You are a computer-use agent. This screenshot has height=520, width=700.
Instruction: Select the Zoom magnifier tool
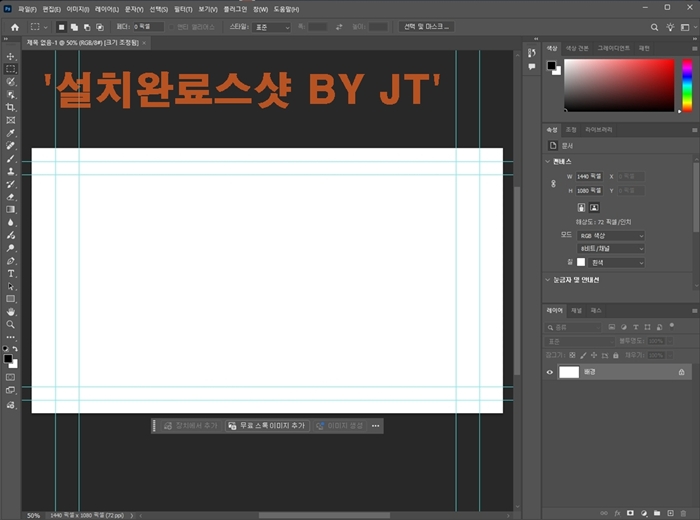pos(11,325)
